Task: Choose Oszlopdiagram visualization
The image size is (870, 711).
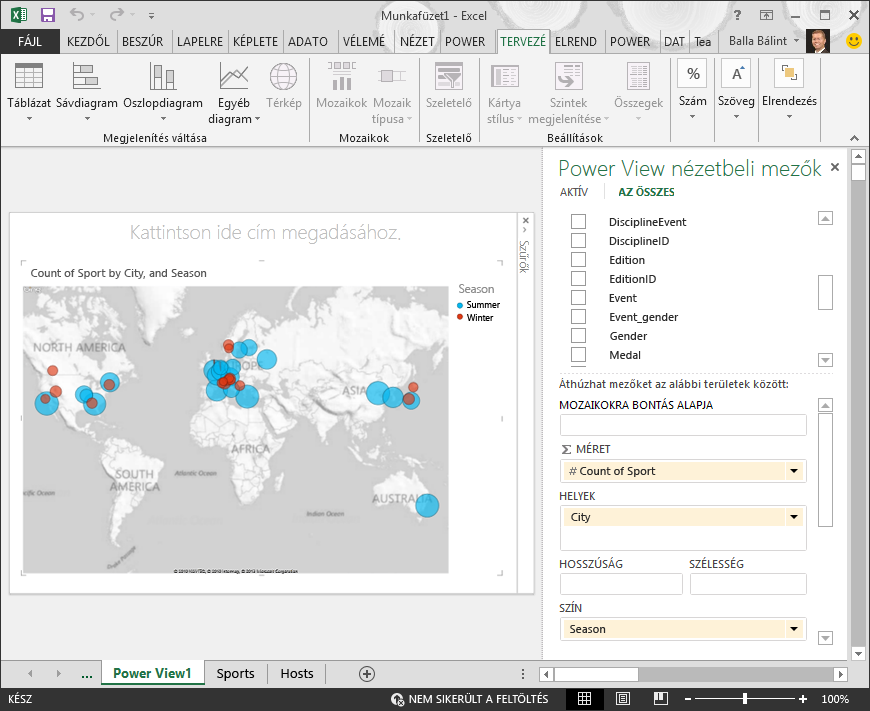Action: (163, 92)
